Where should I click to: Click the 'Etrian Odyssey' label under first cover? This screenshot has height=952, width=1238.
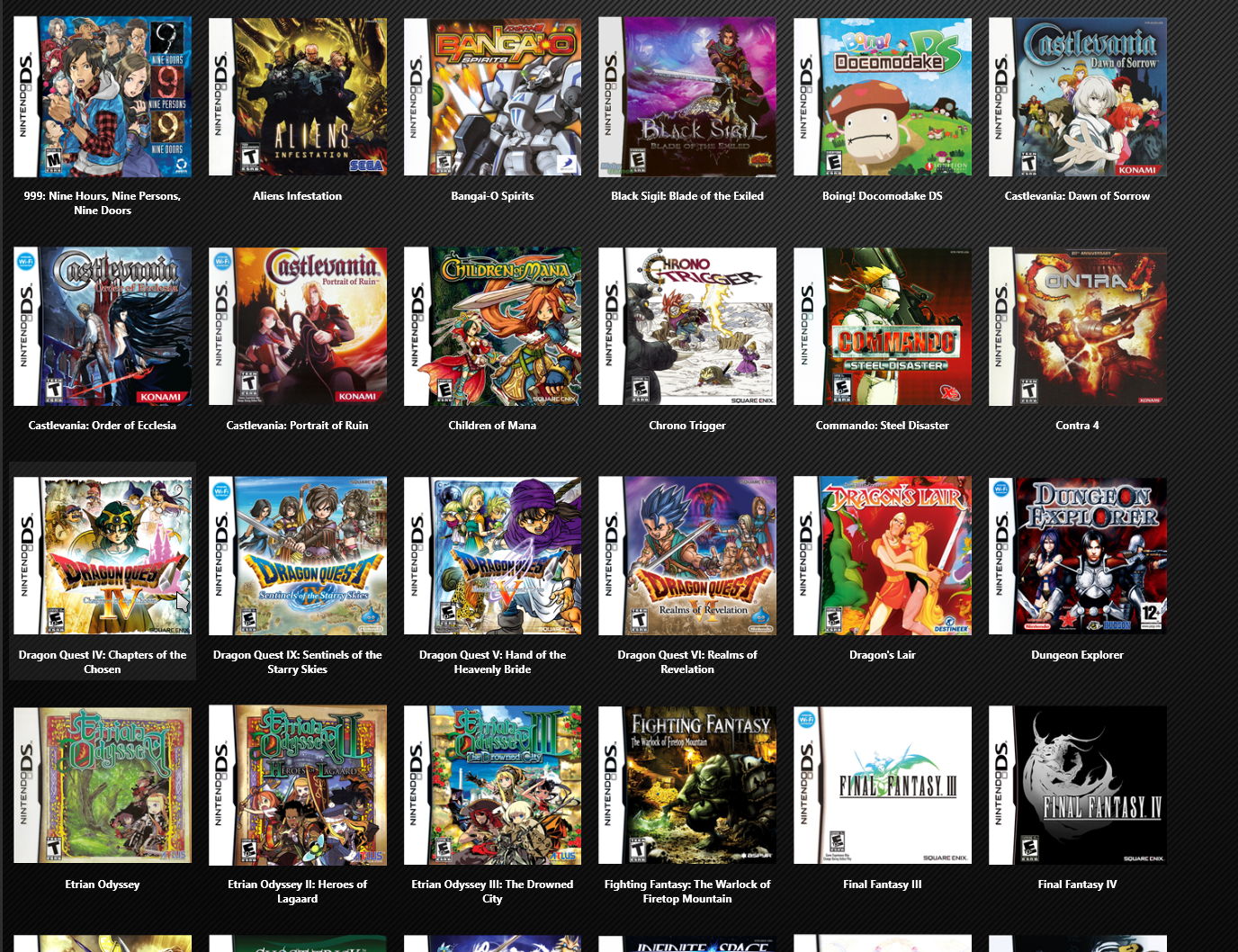[103, 885]
